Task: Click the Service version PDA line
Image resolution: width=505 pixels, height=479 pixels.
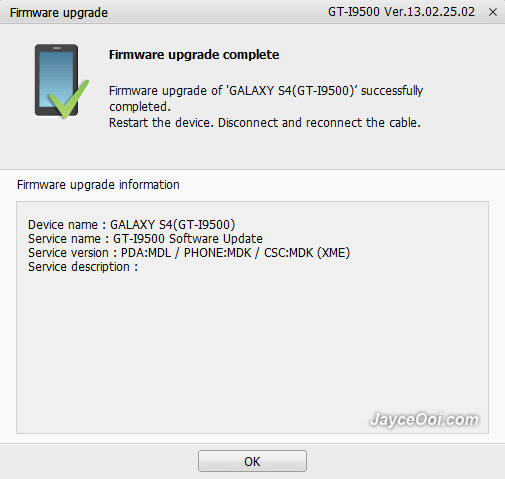Action: tap(189, 253)
